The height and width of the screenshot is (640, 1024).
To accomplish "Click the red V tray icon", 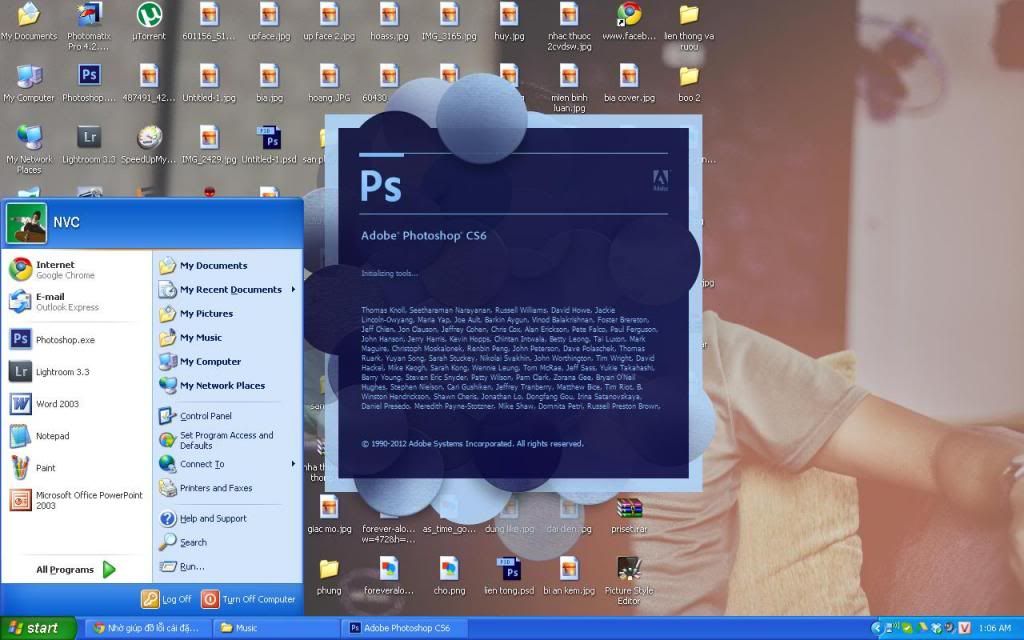I will (x=964, y=628).
